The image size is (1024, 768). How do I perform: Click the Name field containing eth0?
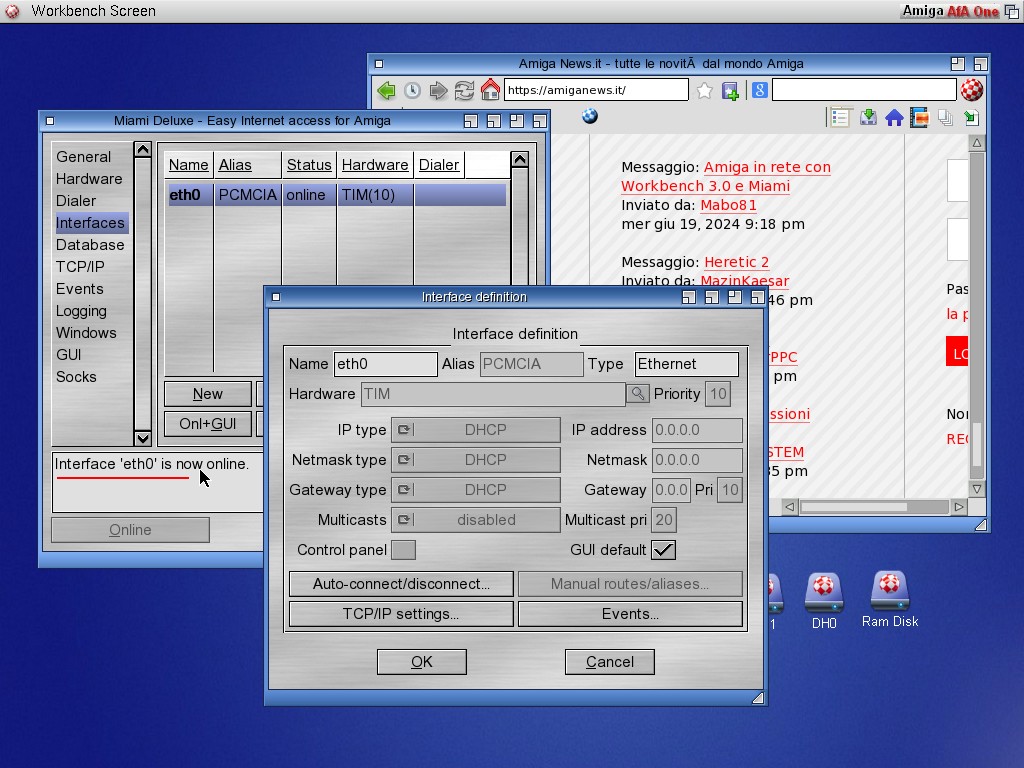(385, 364)
